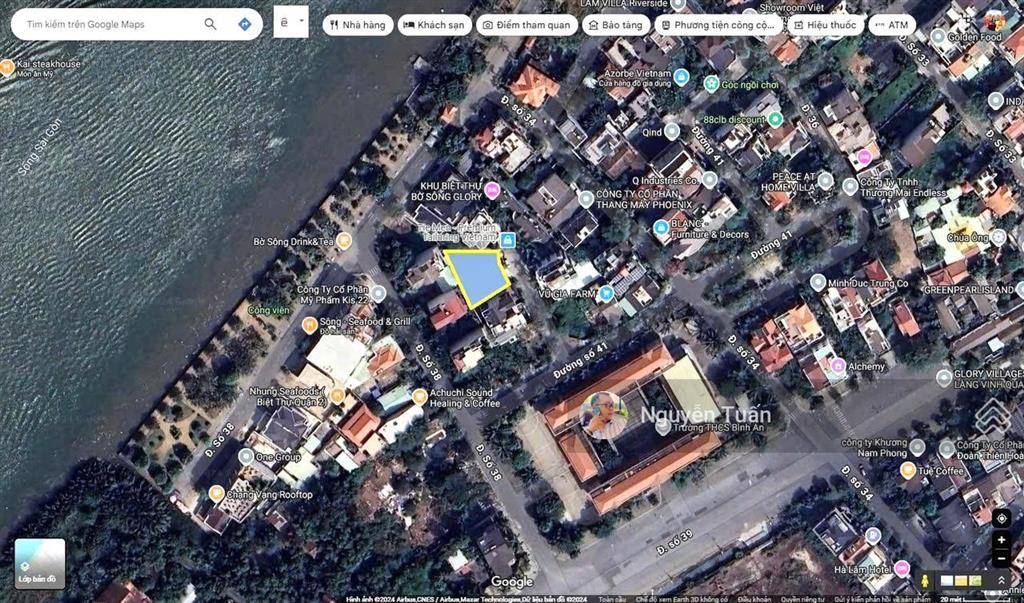Image resolution: width=1024 pixels, height=603 pixels.
Task: Open the Công Ty Tnhh Thương Mại Endless pin
Action: 850,187
